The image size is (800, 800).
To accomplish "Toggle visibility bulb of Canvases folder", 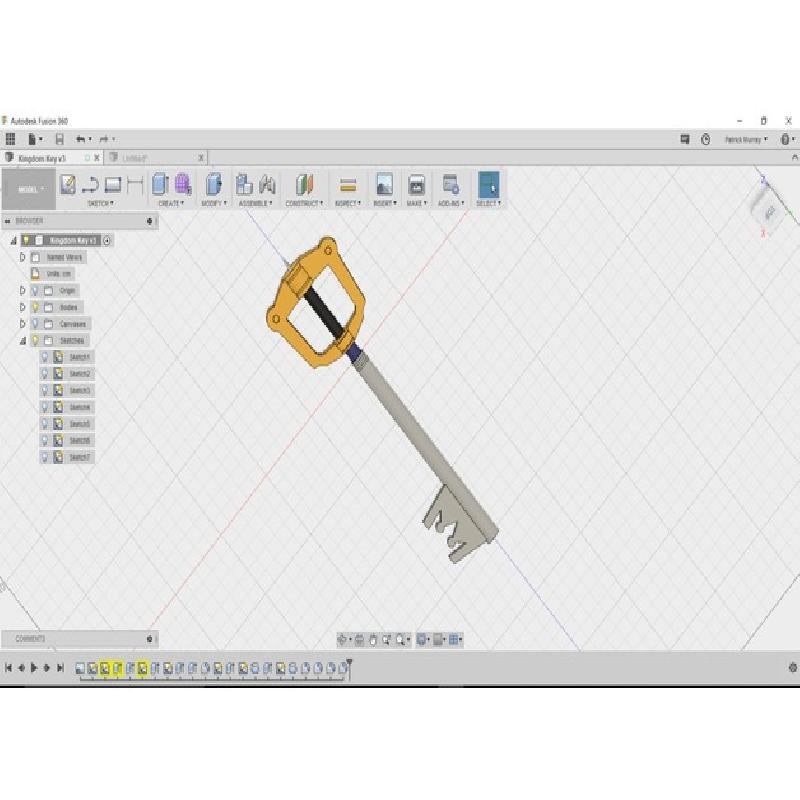I will coord(35,324).
